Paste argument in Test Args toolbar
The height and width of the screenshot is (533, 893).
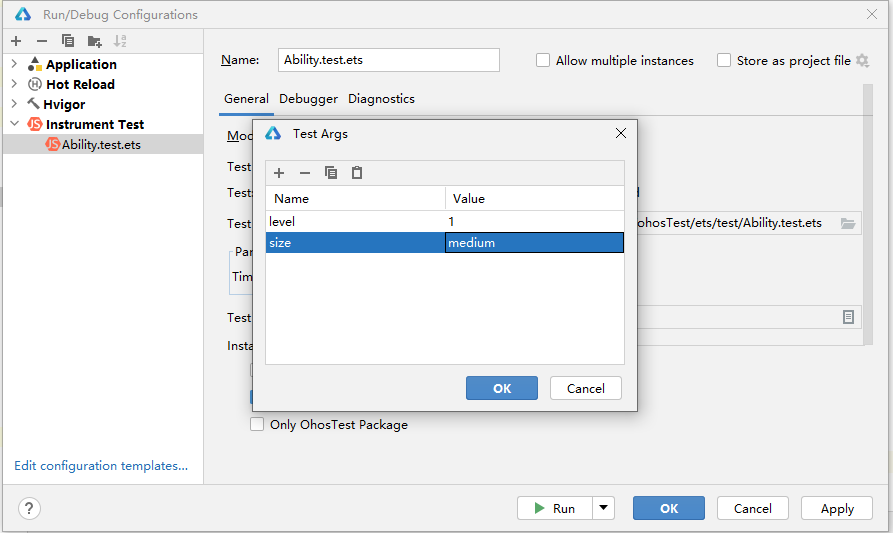click(x=357, y=173)
